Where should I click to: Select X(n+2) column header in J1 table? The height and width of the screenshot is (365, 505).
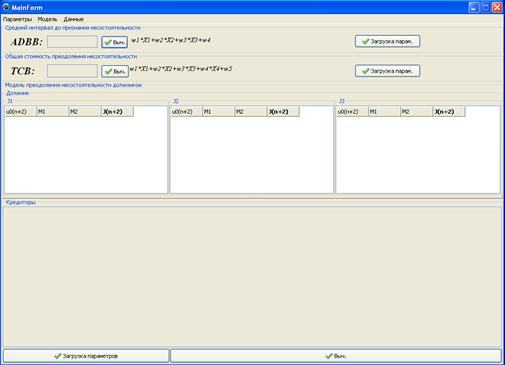(117, 112)
